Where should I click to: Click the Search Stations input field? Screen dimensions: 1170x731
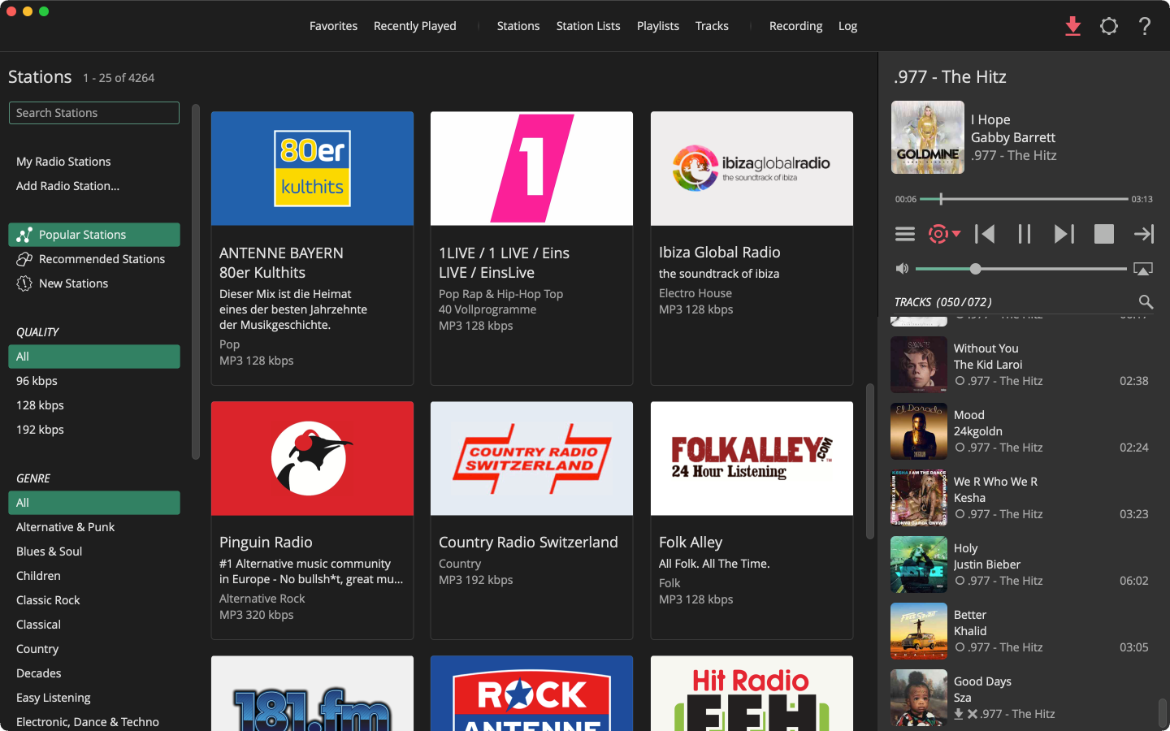tap(93, 112)
